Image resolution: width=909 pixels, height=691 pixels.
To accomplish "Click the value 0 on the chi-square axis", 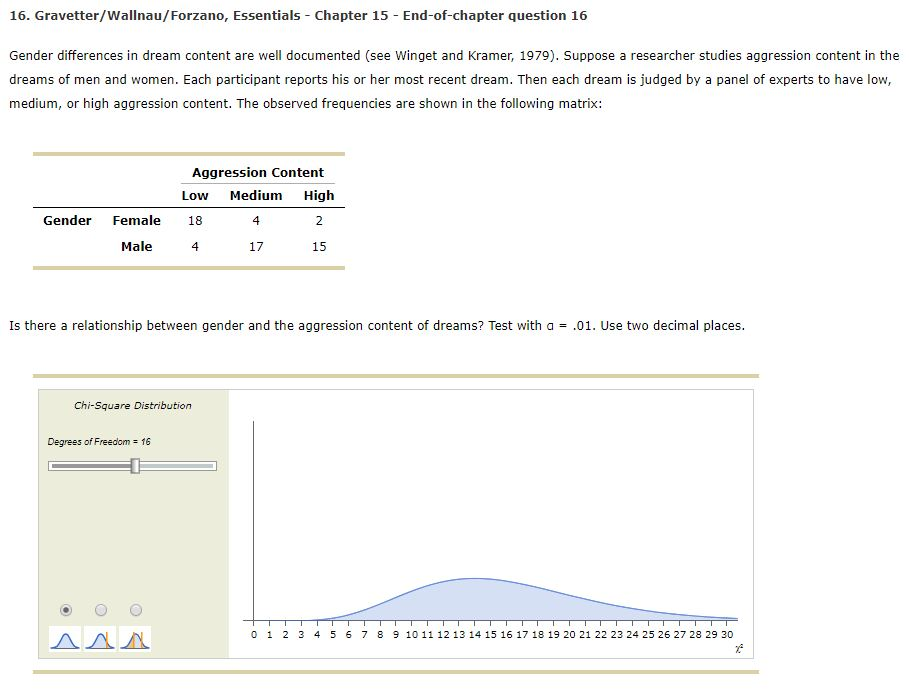I will (254, 635).
